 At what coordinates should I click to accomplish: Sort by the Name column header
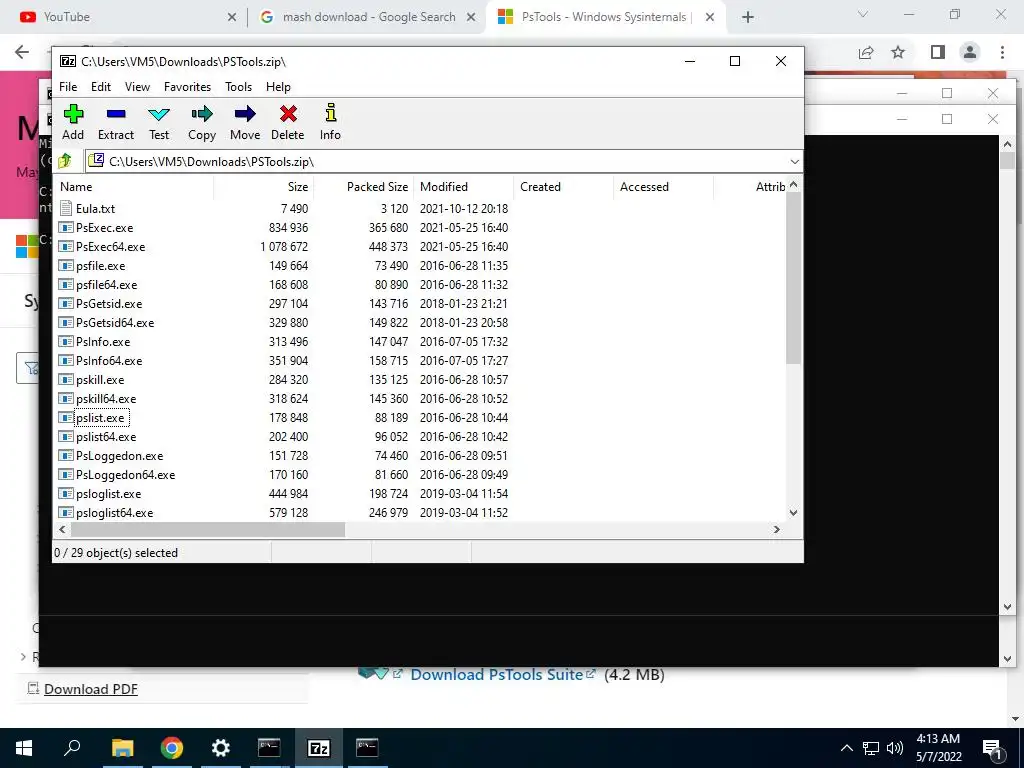coord(135,187)
